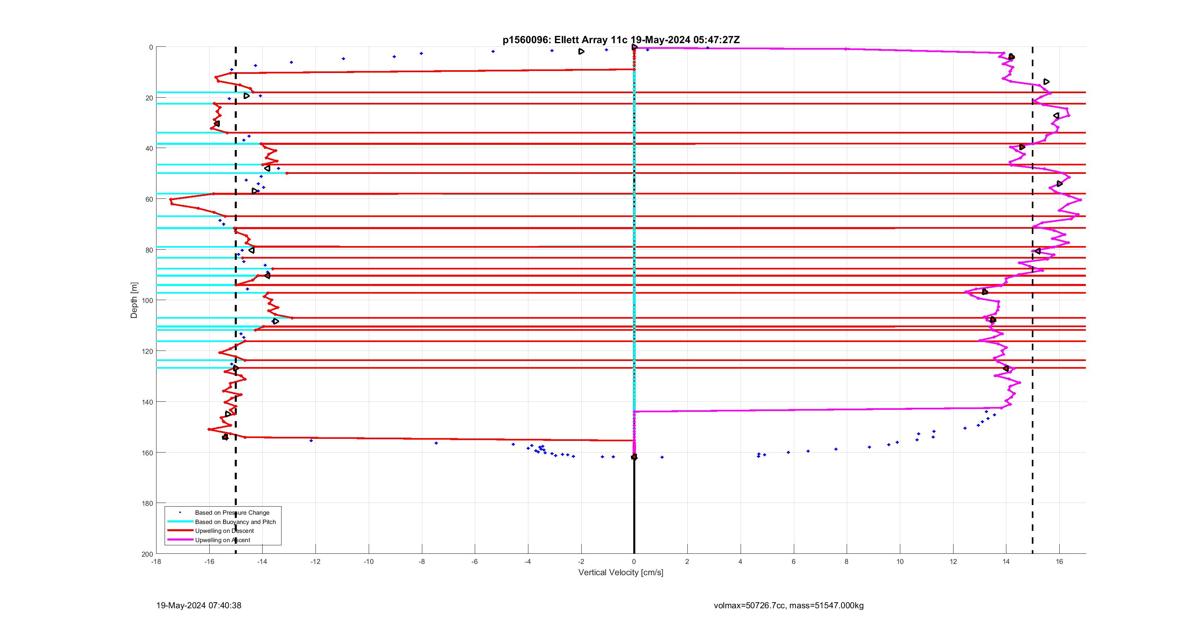Click the x-axis tick label -16
The height and width of the screenshot is (622, 1200).
[208, 561]
